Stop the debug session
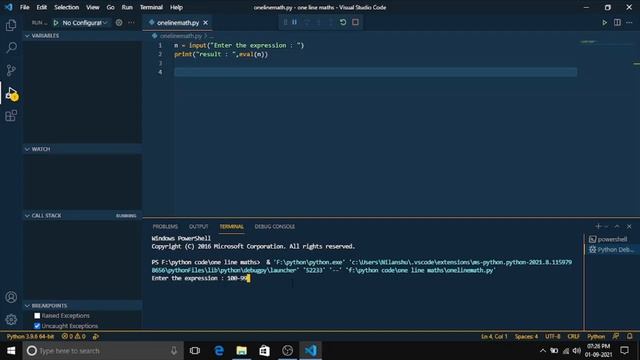 click(x=356, y=22)
